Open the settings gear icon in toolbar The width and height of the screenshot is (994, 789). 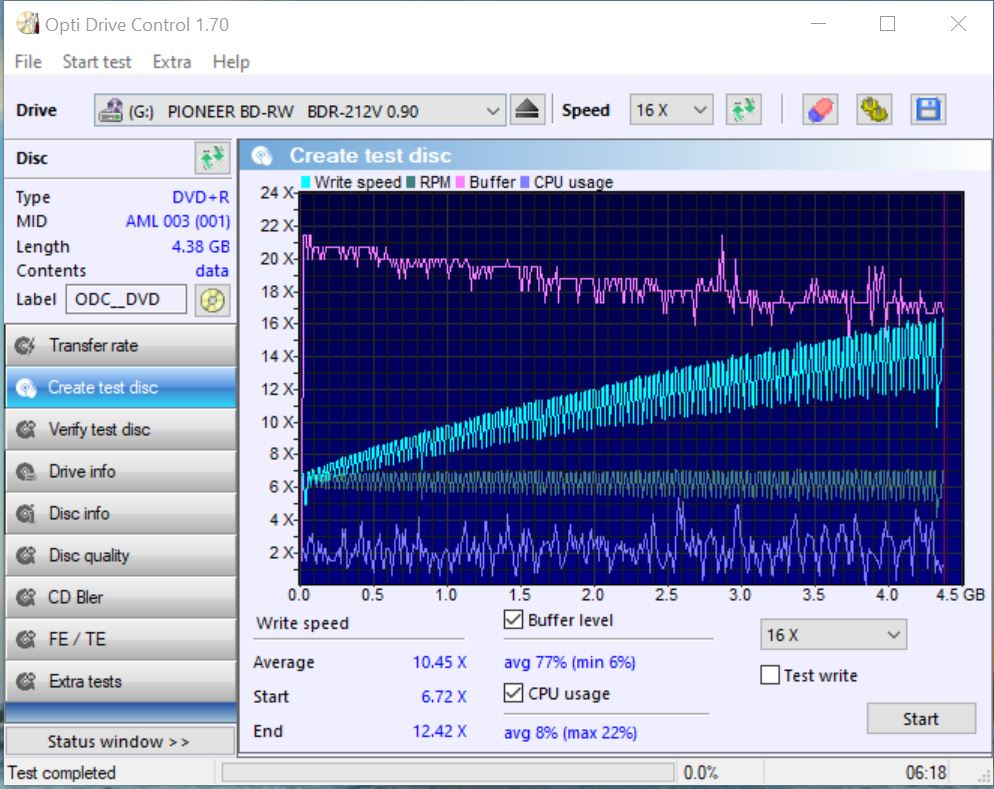click(x=873, y=110)
